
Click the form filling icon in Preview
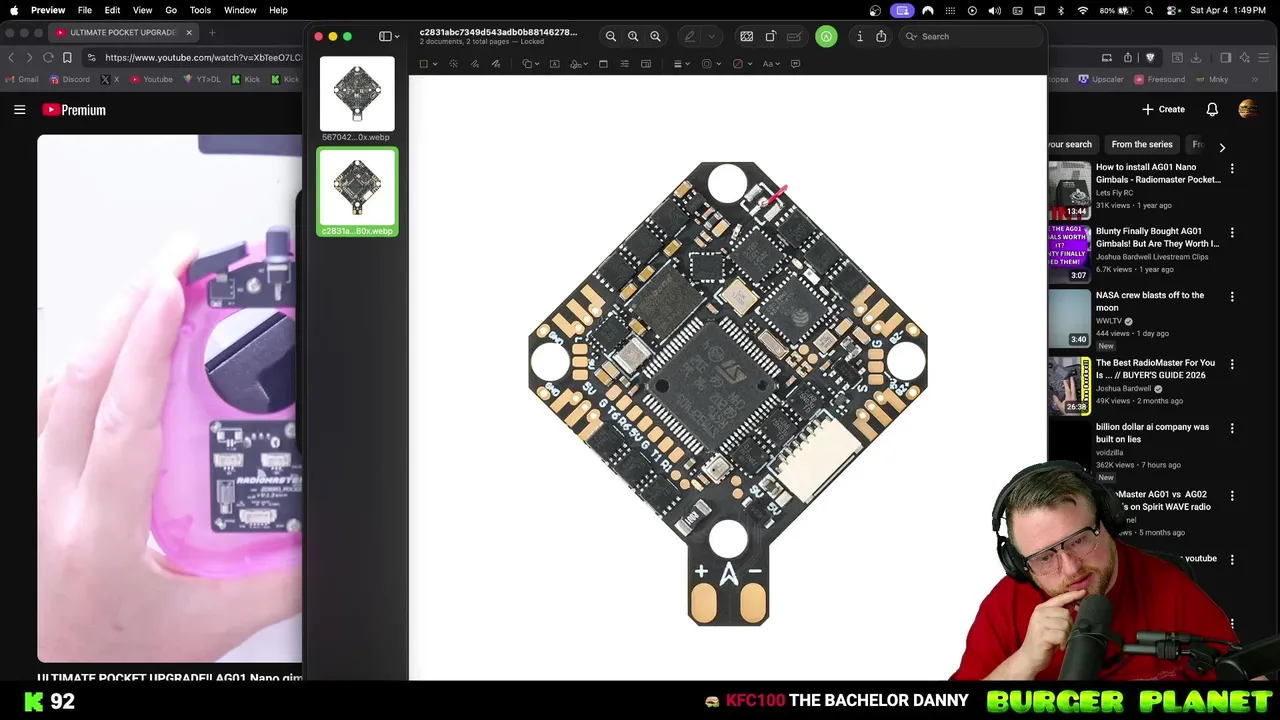point(794,36)
